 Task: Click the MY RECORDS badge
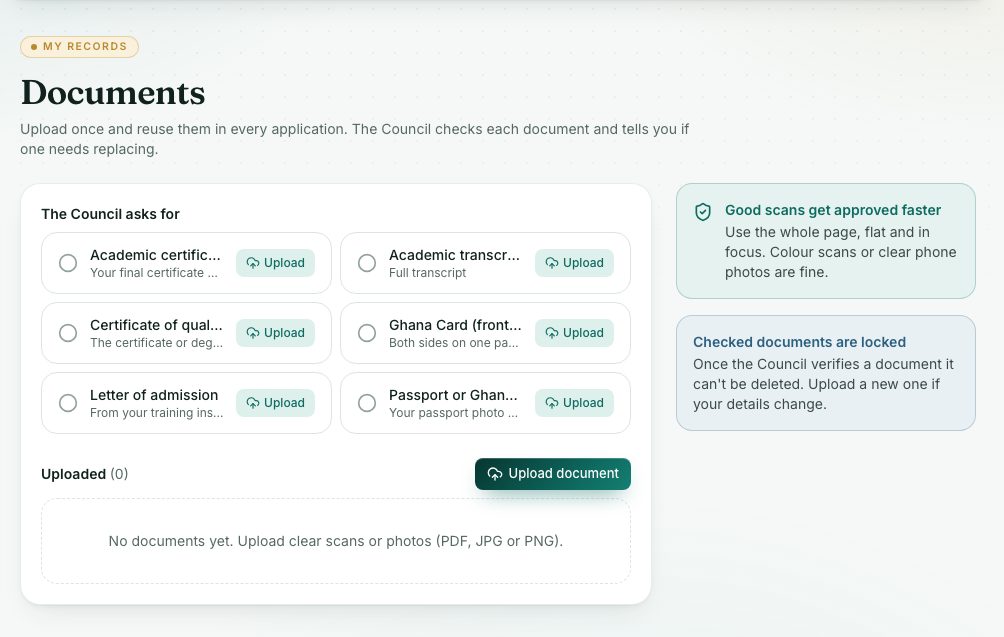pos(79,47)
